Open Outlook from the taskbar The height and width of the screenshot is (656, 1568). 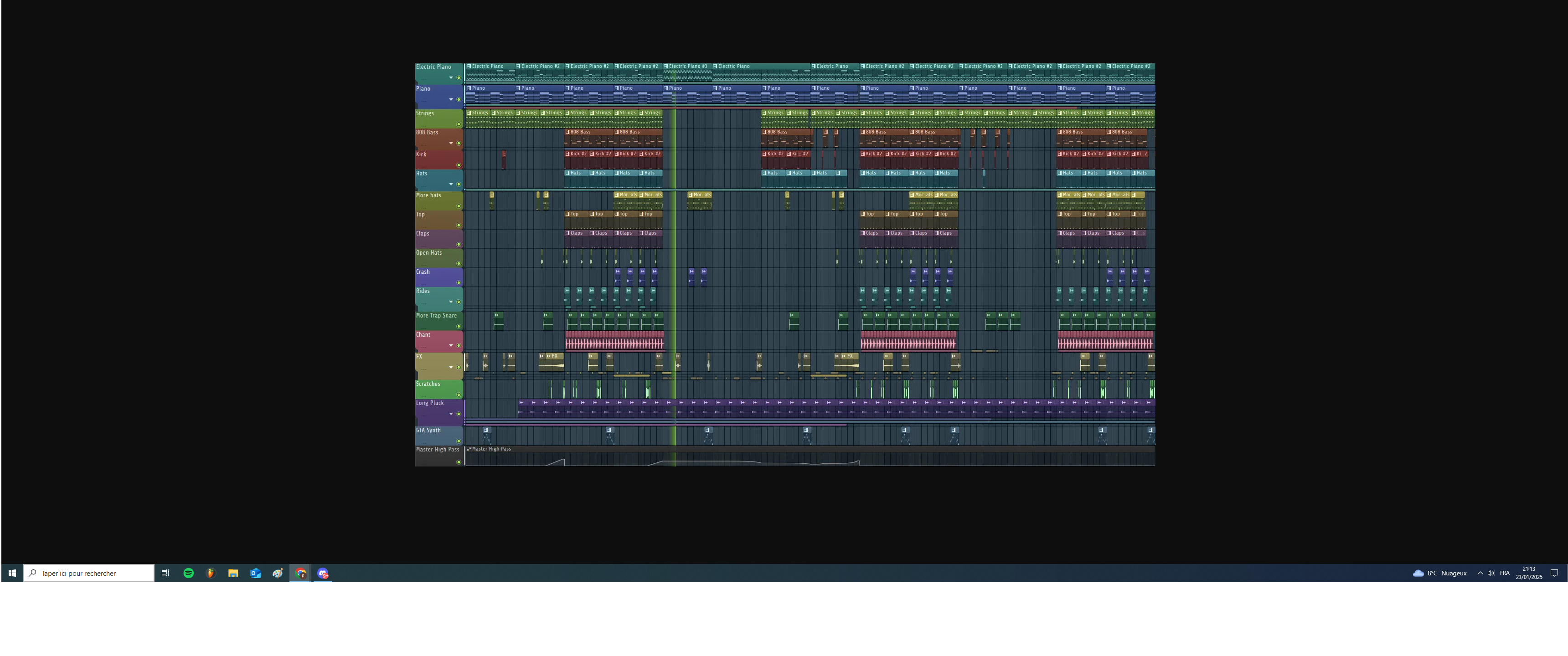[256, 573]
